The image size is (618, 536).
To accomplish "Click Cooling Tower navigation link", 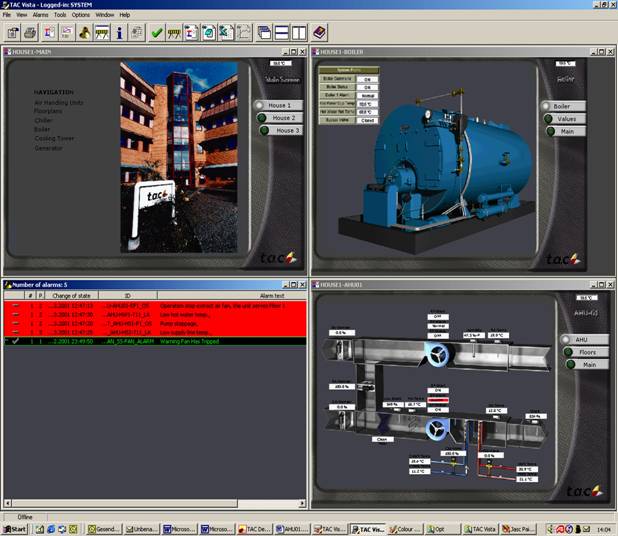I will (54, 138).
